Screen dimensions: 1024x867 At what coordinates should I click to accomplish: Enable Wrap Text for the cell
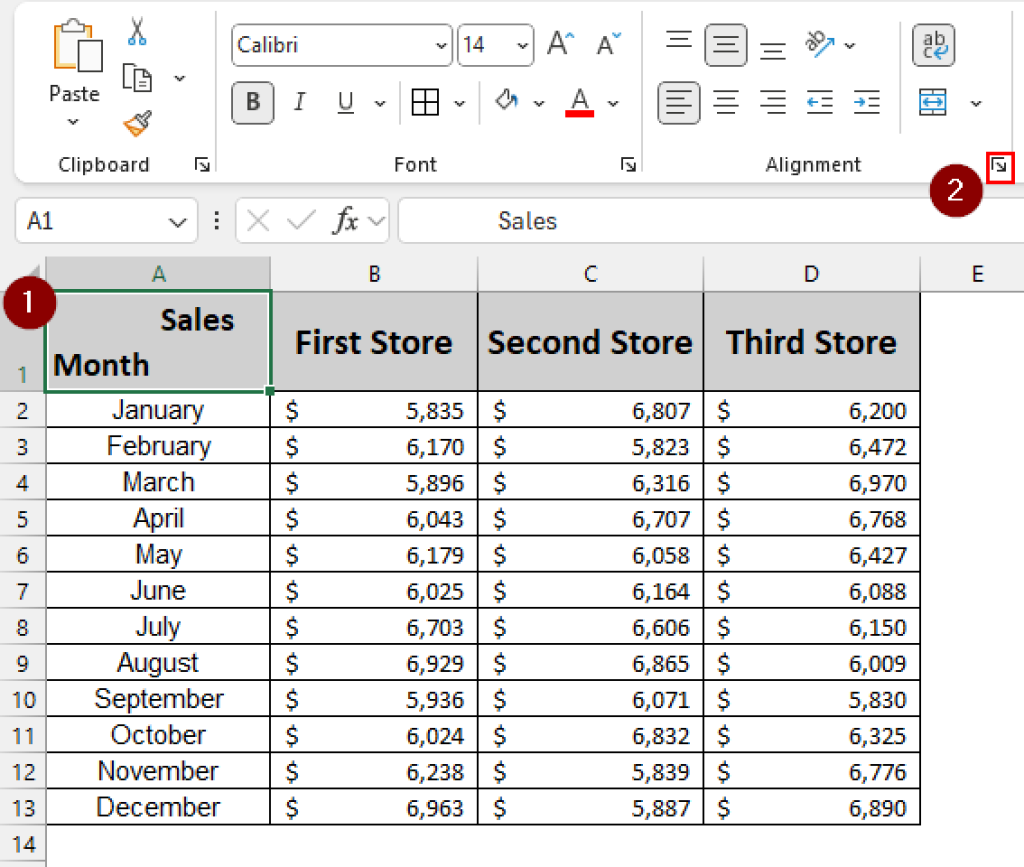933,45
